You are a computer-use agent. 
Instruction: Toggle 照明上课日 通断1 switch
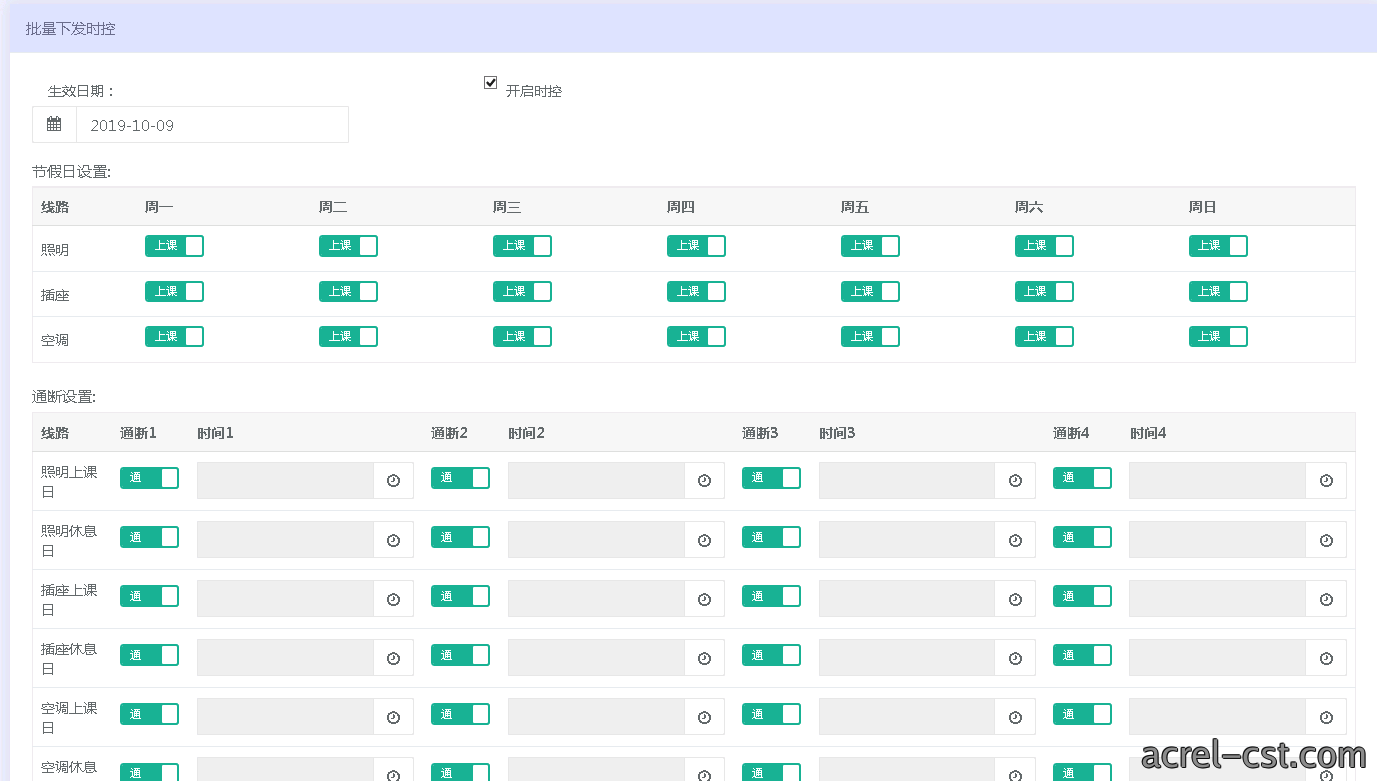pyautogui.click(x=149, y=478)
